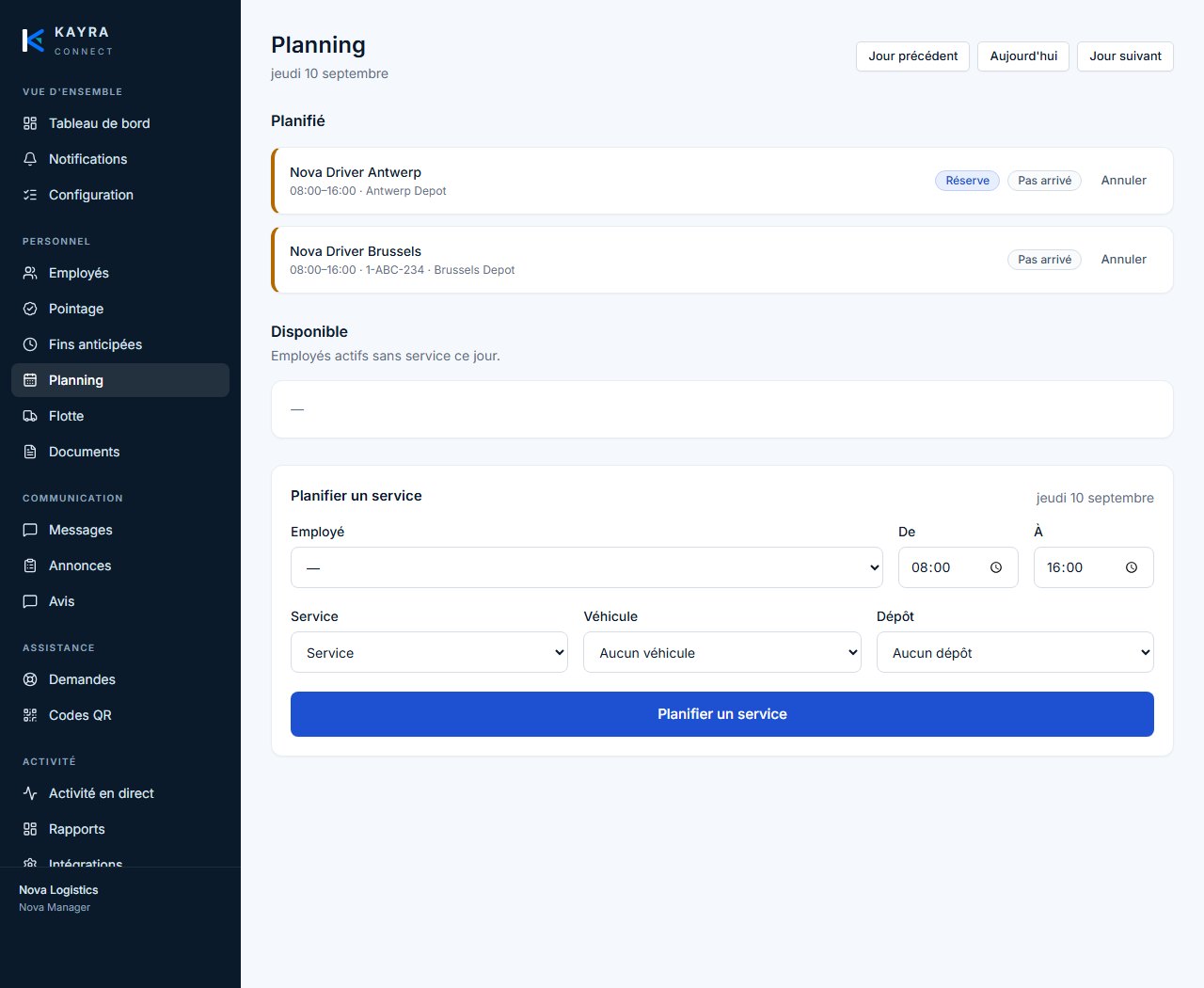1204x988 pixels.
Task: Click the Kayra Connect logo icon
Action: pyautogui.click(x=33, y=40)
